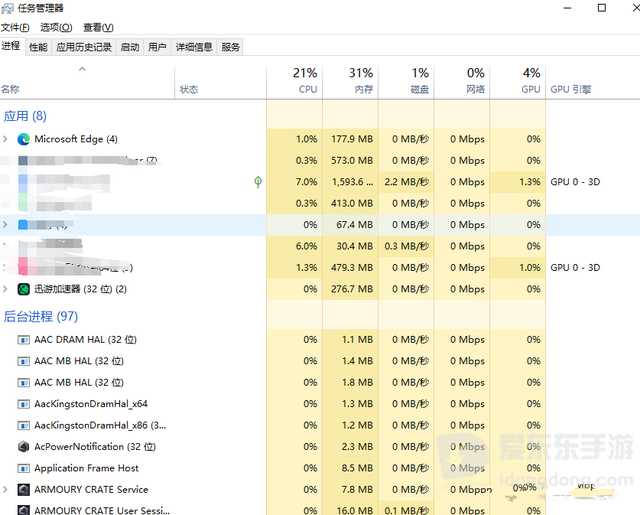Switch to the 性能 tab
Viewport: 640px width, 515px height.
(x=38, y=47)
